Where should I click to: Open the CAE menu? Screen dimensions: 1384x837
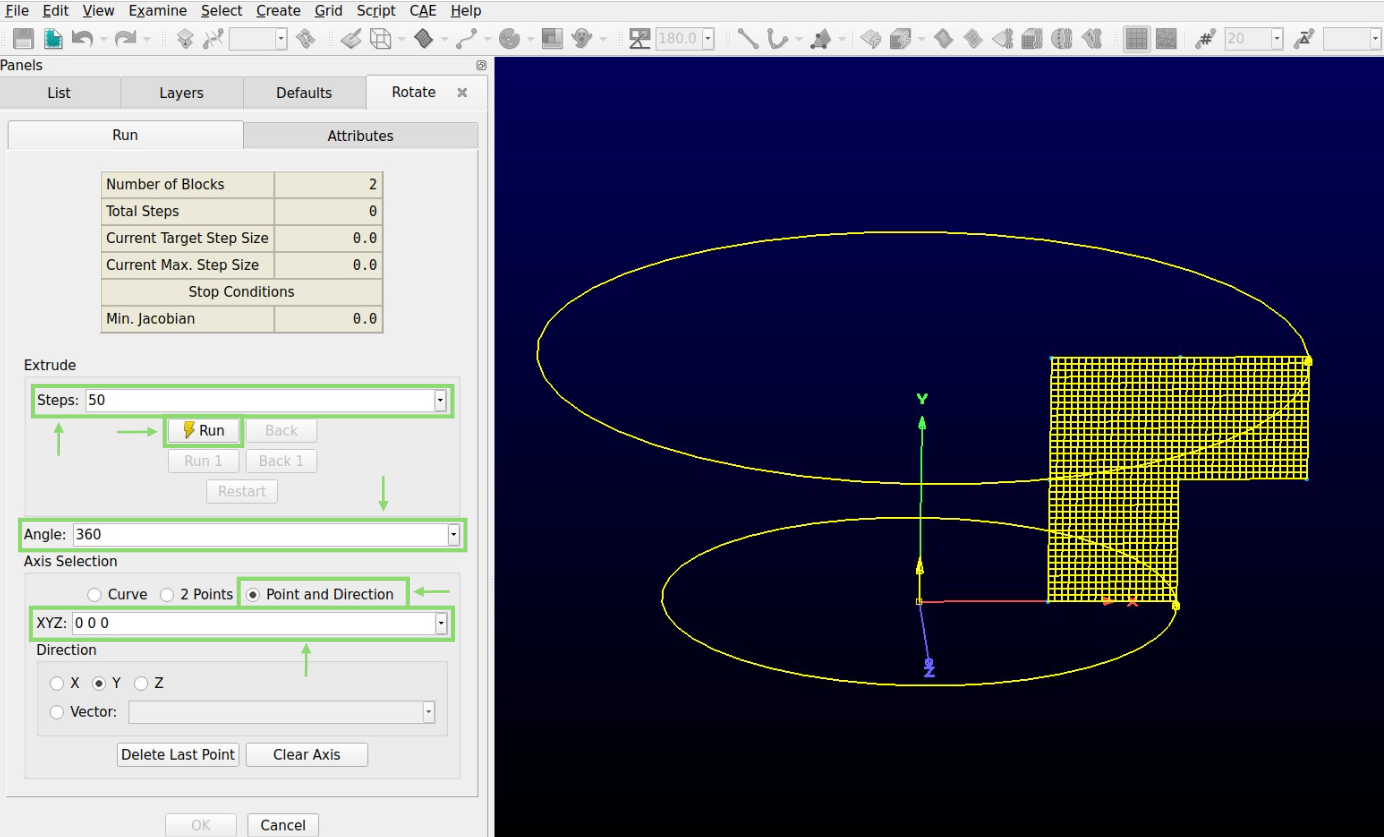click(x=422, y=11)
